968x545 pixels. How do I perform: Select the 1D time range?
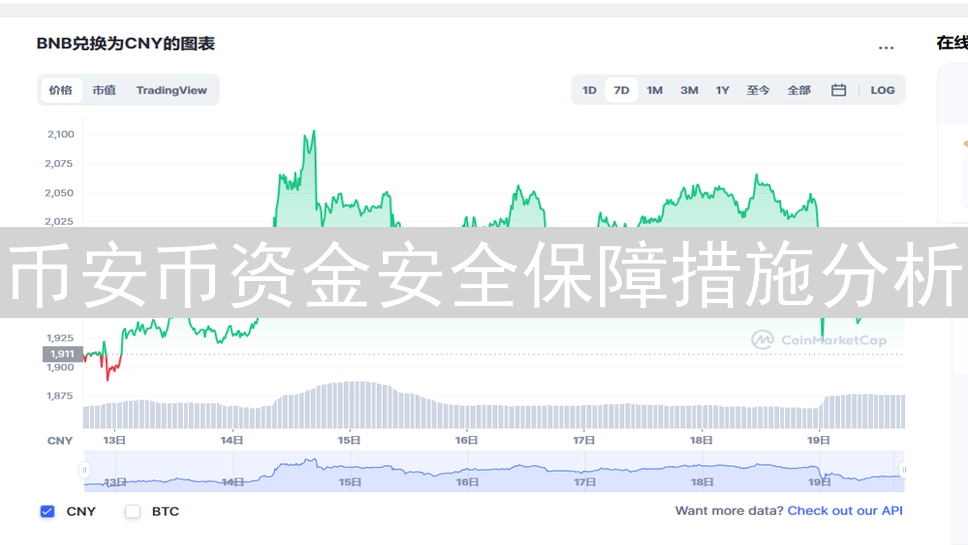click(590, 91)
